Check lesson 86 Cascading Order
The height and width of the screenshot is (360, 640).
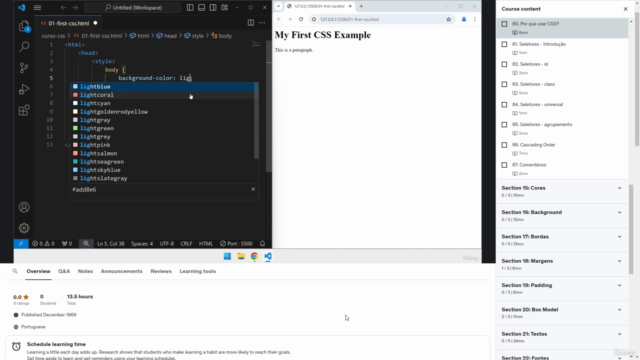[504, 145]
